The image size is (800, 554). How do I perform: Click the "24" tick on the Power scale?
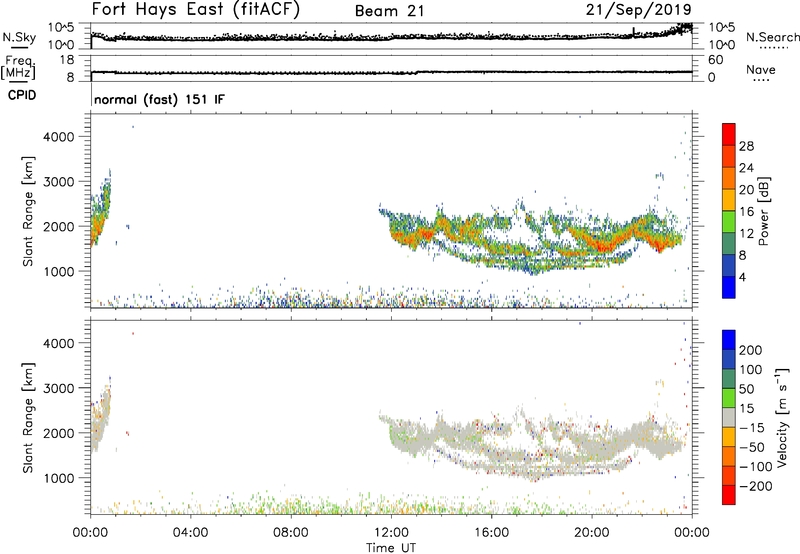(x=746, y=168)
